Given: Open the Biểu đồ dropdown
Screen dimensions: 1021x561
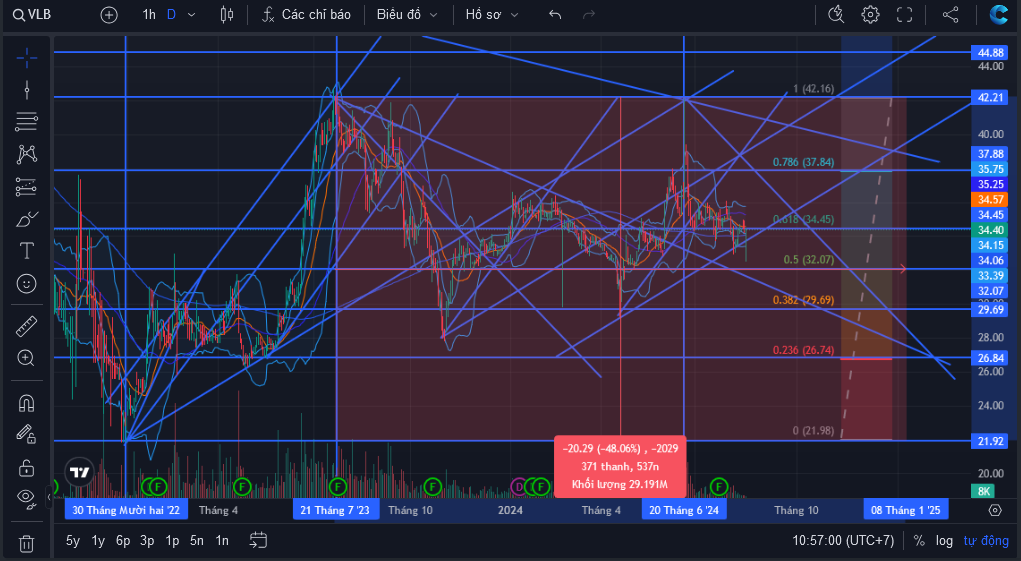Looking at the screenshot, I should tap(407, 14).
